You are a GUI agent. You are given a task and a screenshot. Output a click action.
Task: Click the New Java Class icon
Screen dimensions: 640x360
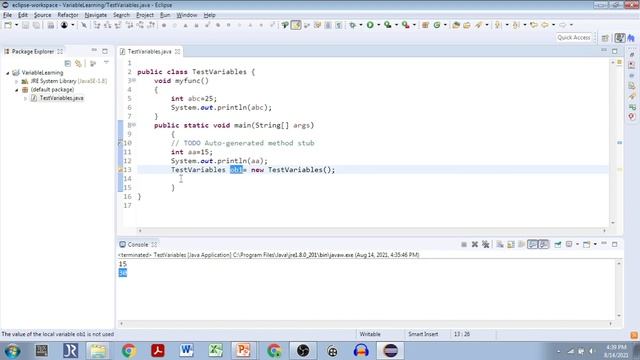tap(437, 25)
